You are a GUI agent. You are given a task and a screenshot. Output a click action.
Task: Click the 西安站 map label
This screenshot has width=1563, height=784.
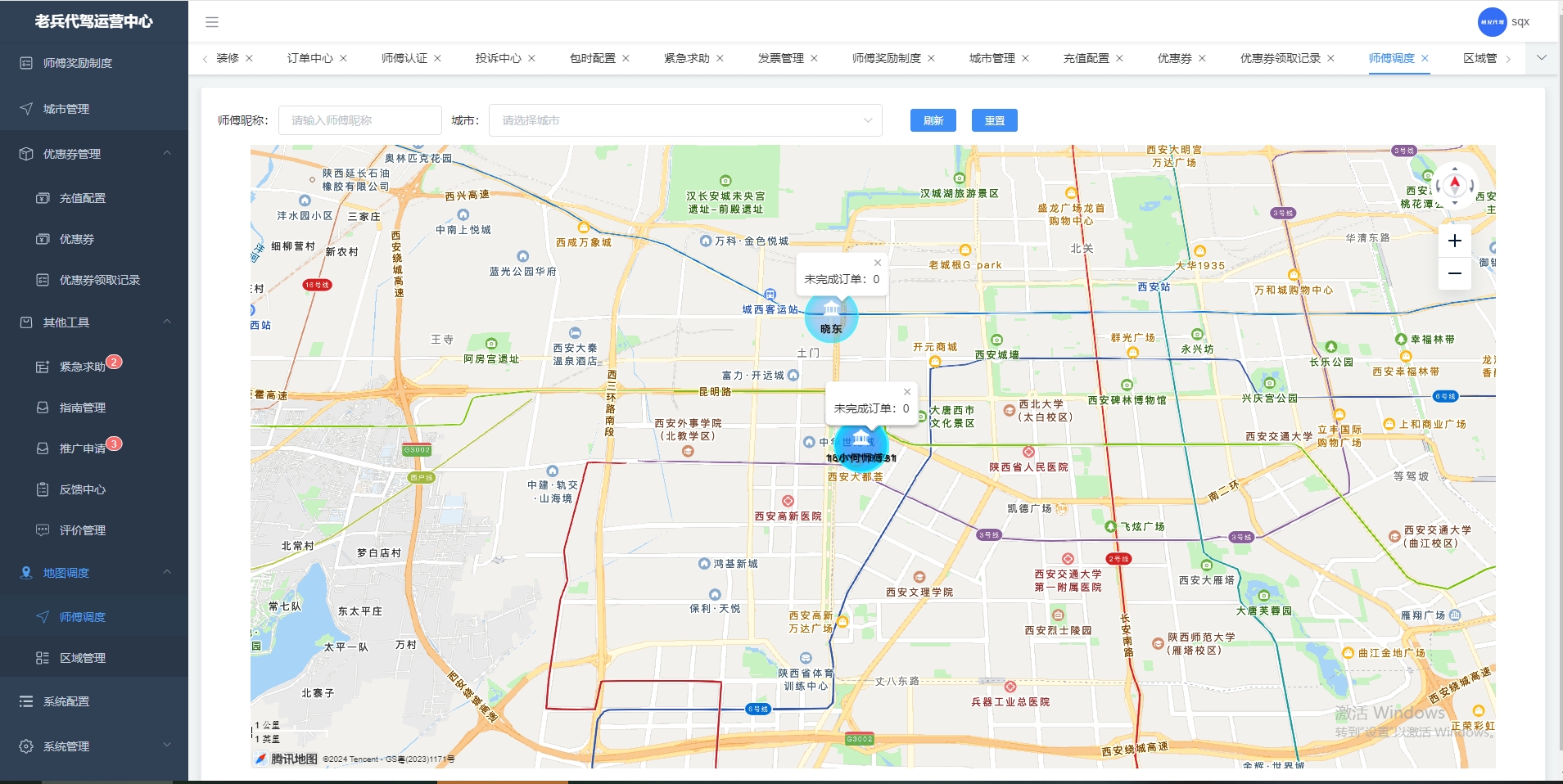tap(1154, 287)
